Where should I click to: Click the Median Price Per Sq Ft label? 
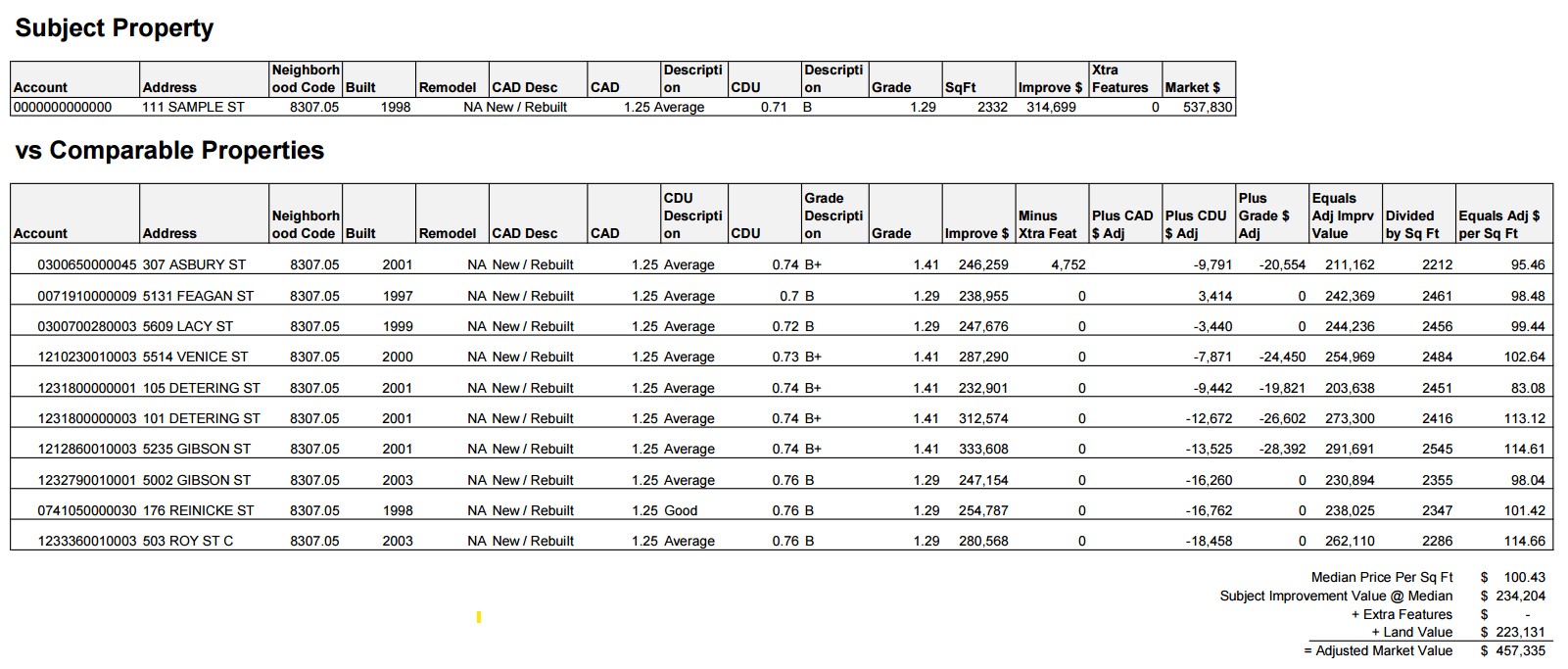1382,577
